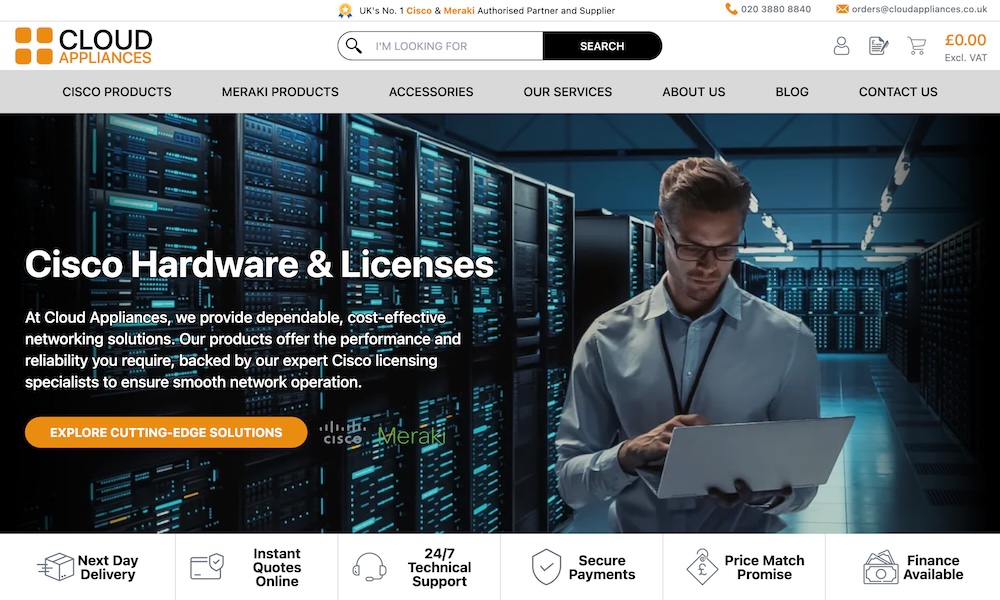Click the hero paragraph about Cloud Appliances
The image size is (1000, 600).
[243, 349]
